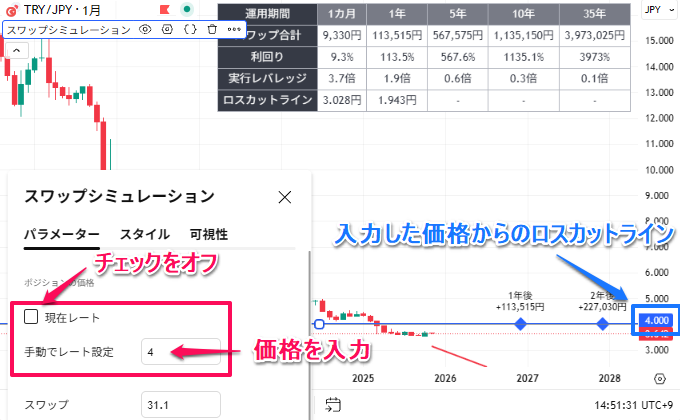Click the 4.000 price label
The height and width of the screenshot is (420, 680).
tap(656, 320)
